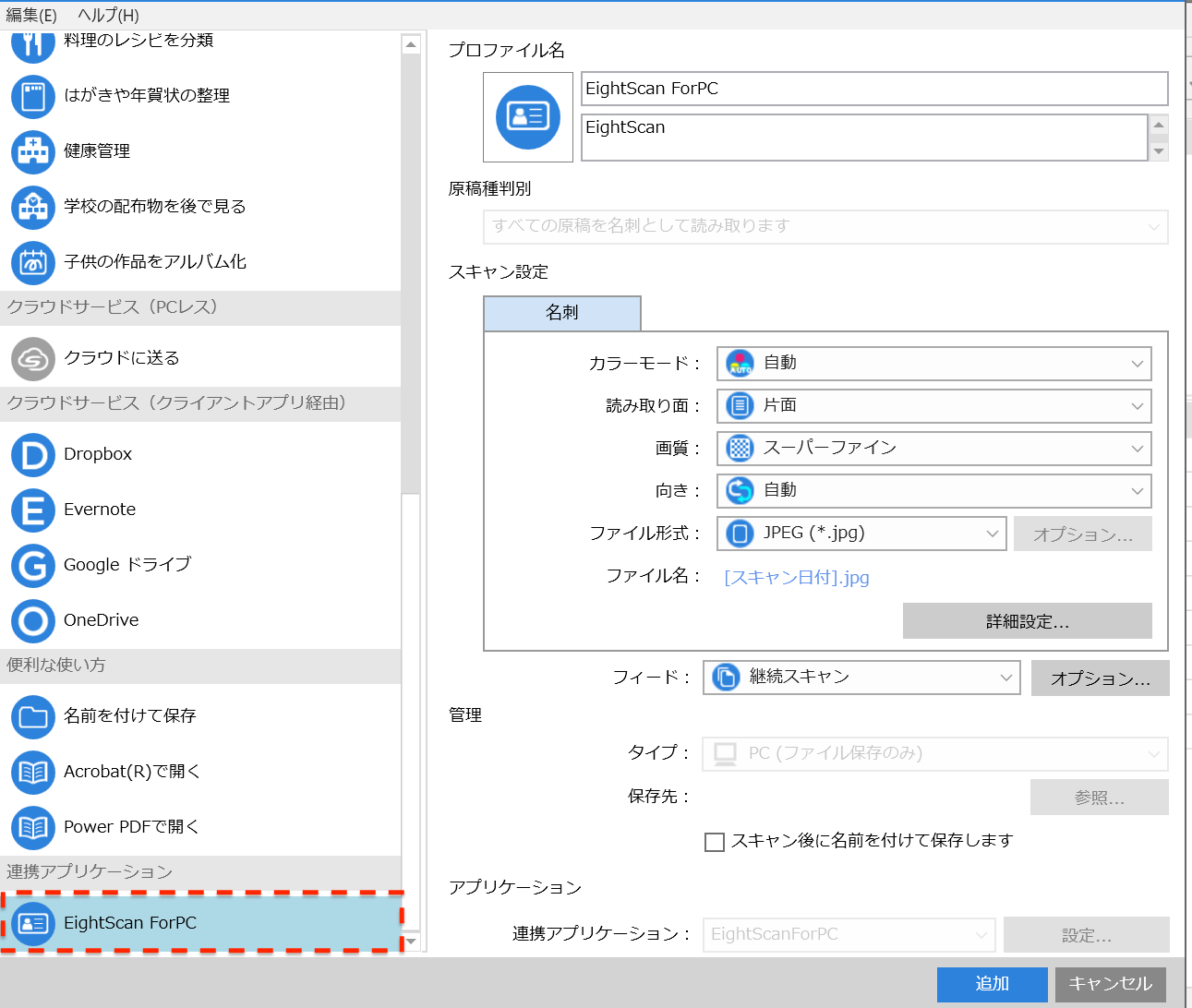Select the recipe classification profile icon
The width and height of the screenshot is (1192, 1008).
pyautogui.click(x=33, y=44)
